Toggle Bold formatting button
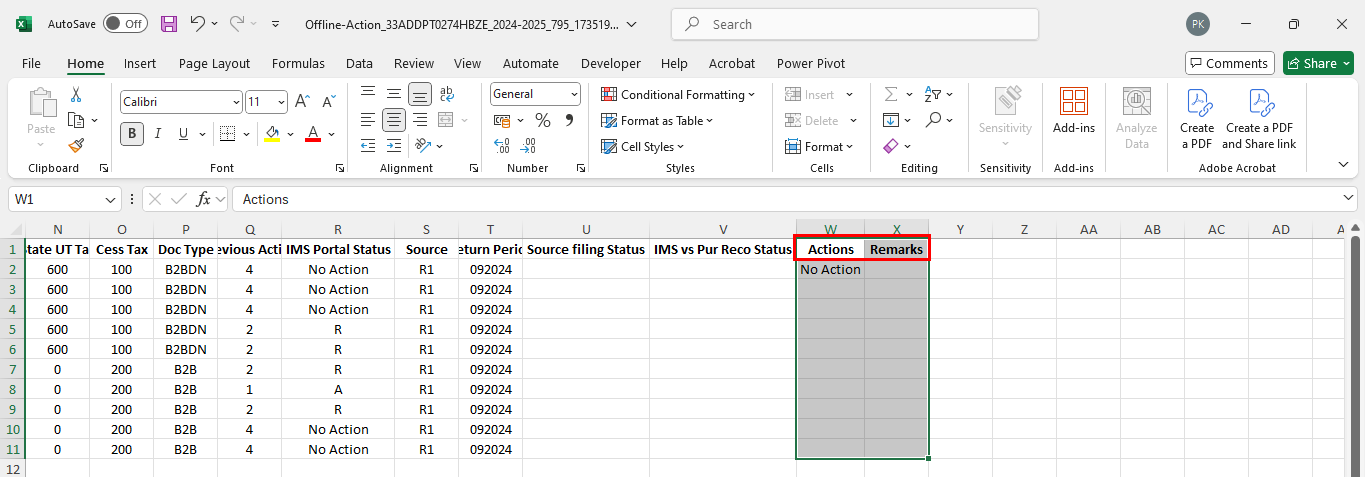Viewport: 1365px width, 477px height. pyautogui.click(x=132, y=134)
